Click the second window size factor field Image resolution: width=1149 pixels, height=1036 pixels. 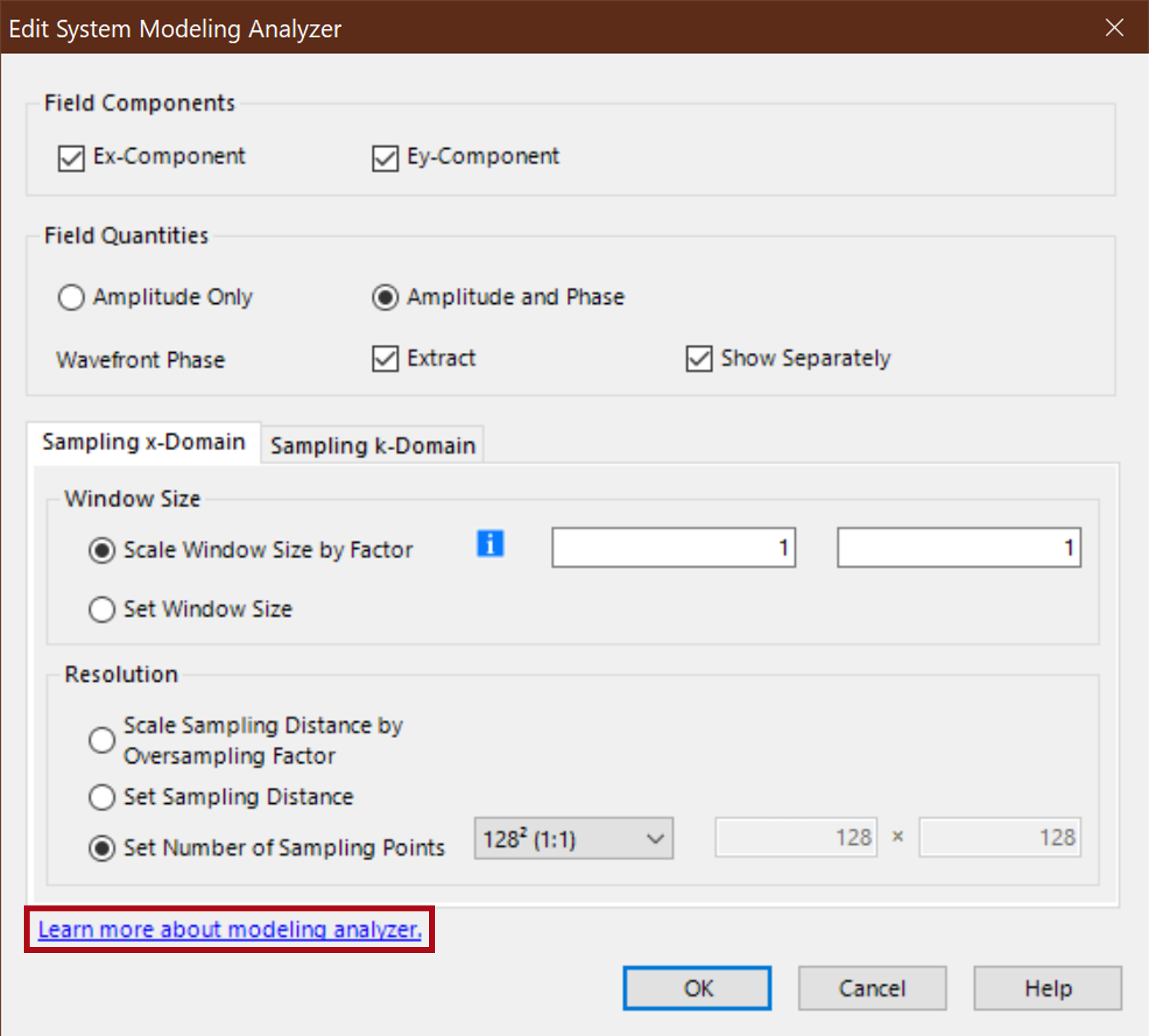pos(959,547)
